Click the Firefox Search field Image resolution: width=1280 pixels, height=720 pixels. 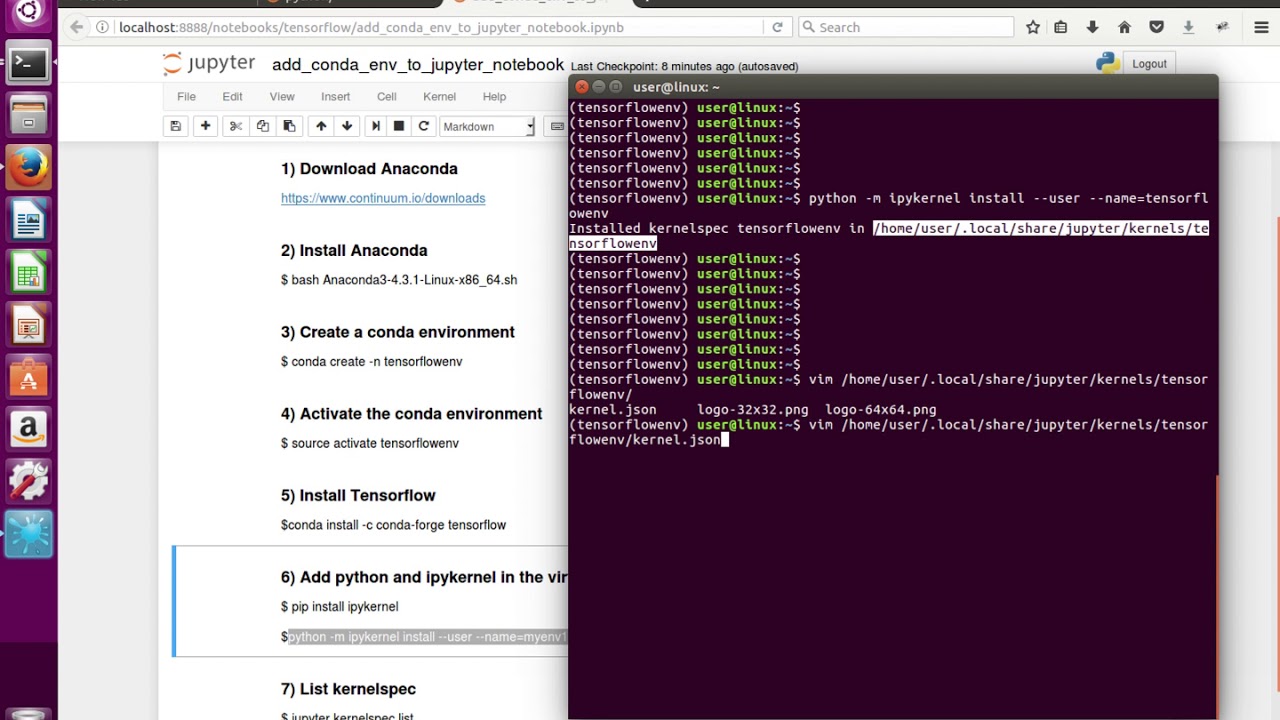(x=906, y=27)
